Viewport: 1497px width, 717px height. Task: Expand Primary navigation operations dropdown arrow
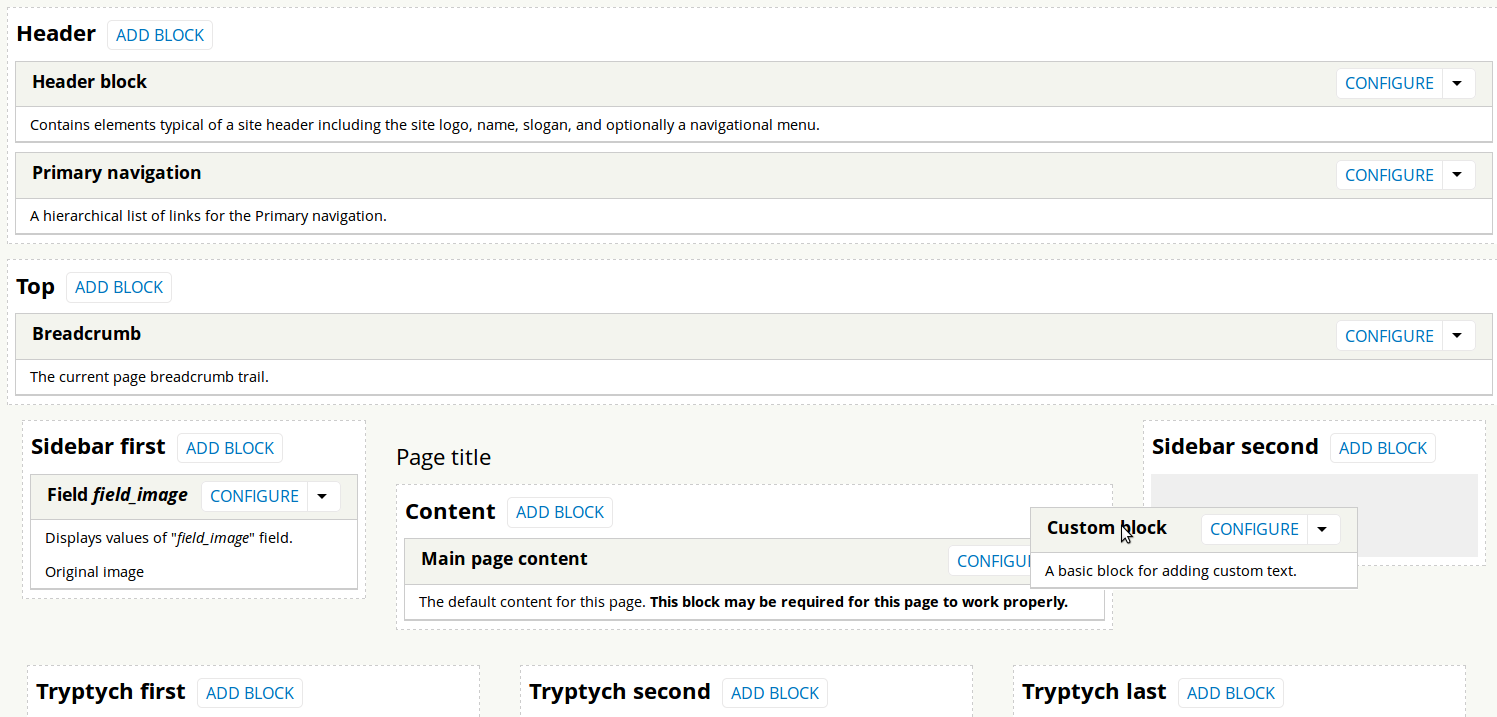point(1458,175)
